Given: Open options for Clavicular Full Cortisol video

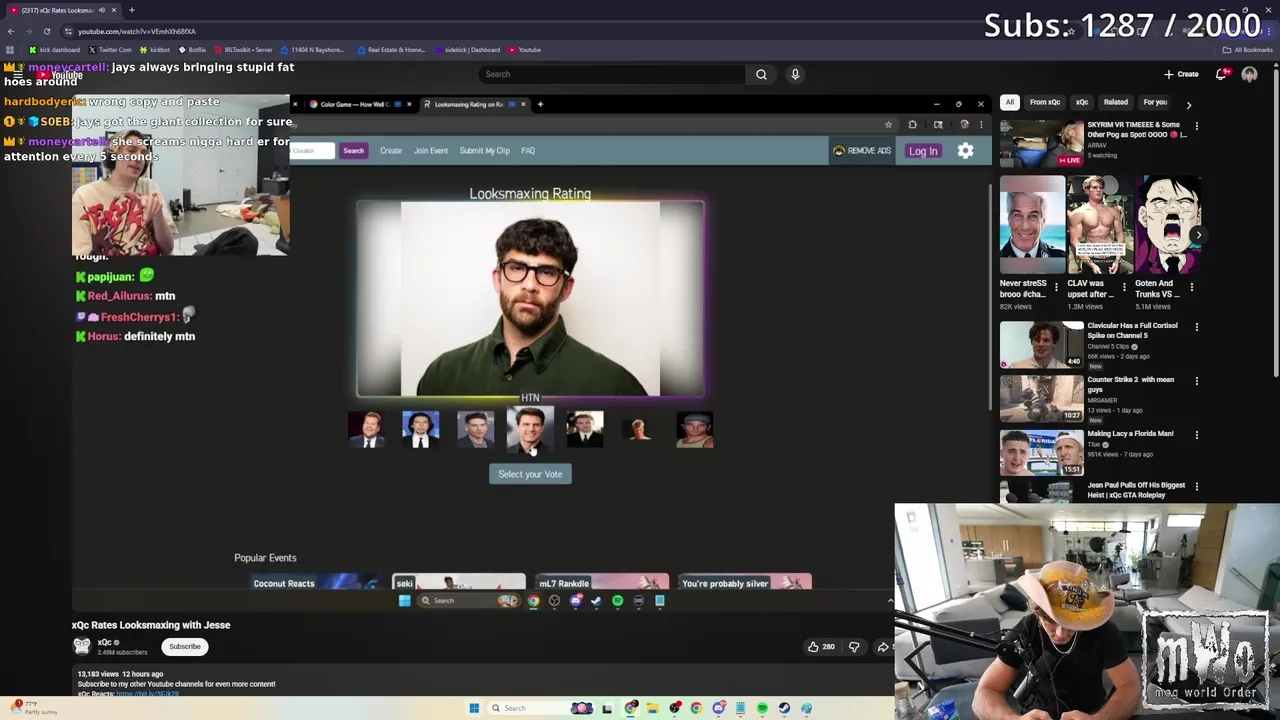Looking at the screenshot, I should pyautogui.click(x=1196, y=327).
